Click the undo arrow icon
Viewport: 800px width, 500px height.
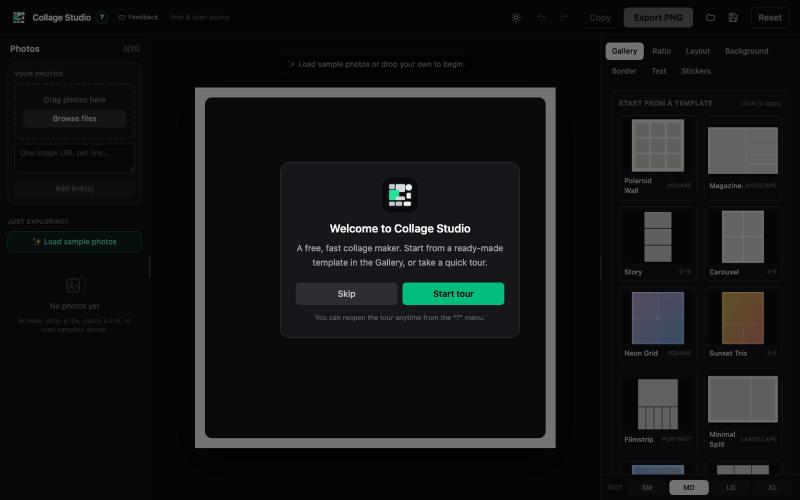point(541,17)
